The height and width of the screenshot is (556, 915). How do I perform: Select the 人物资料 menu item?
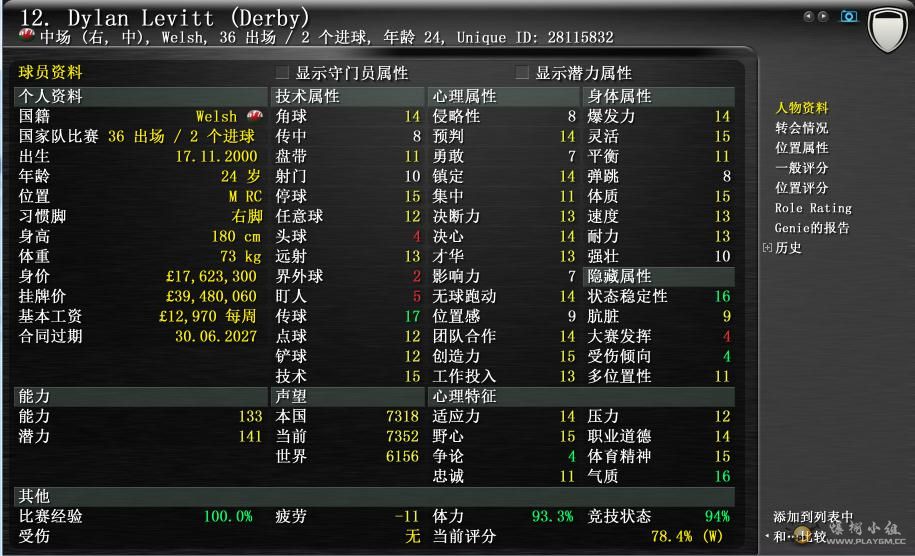tap(801, 108)
